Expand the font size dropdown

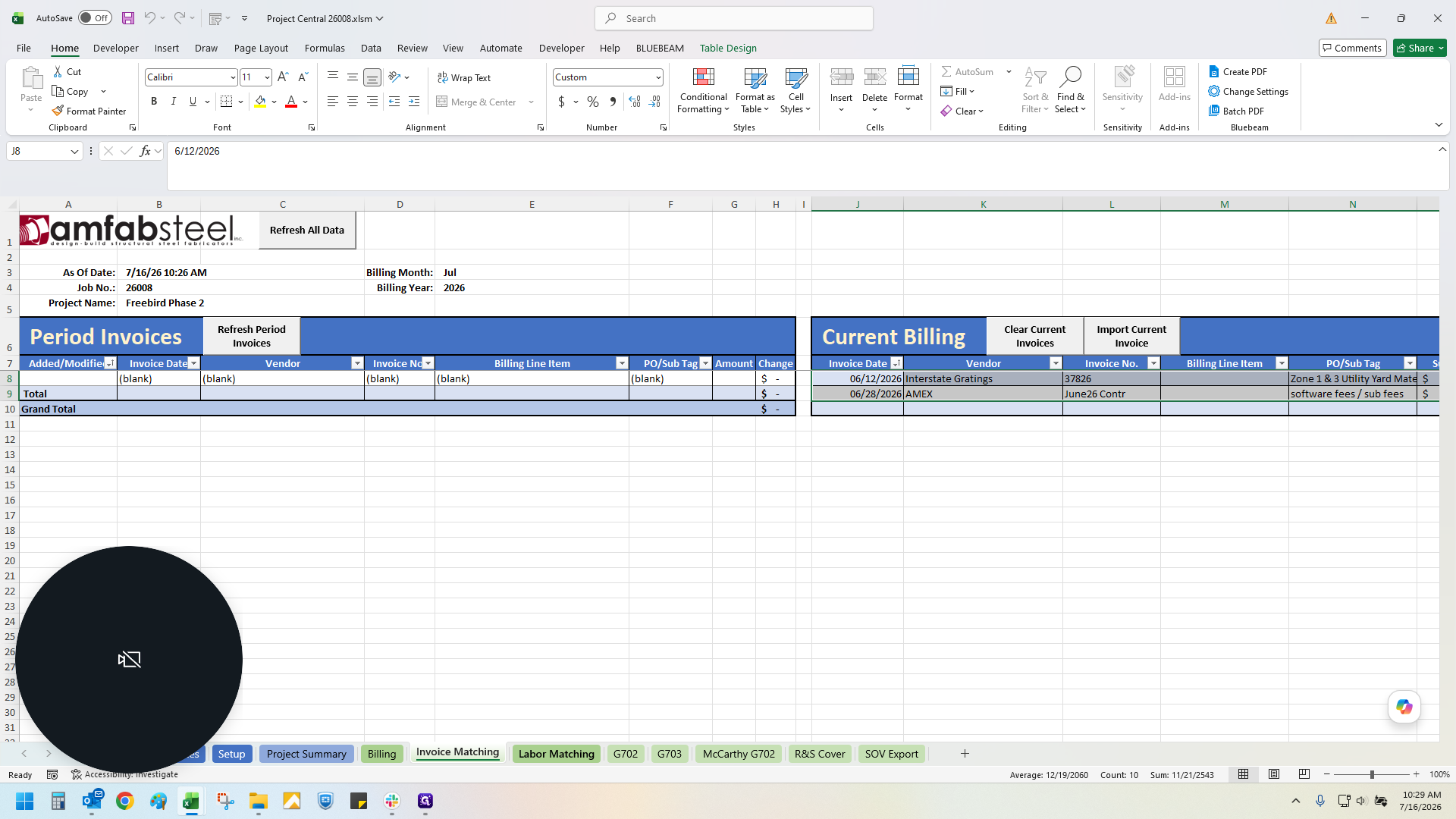point(267,77)
